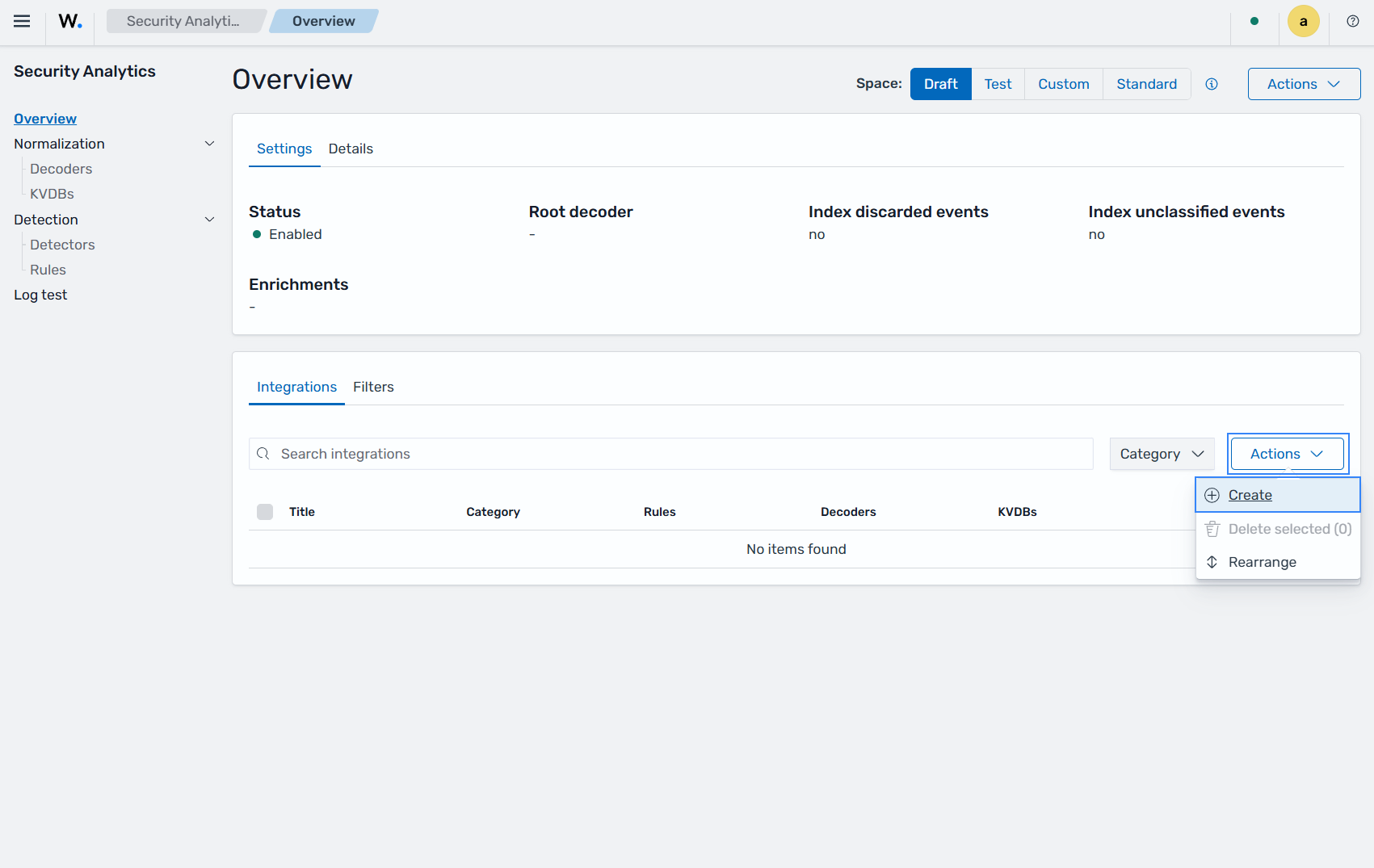Viewport: 1374px width, 868px height.
Task: Sort by the Title column header
Action: 302,512
